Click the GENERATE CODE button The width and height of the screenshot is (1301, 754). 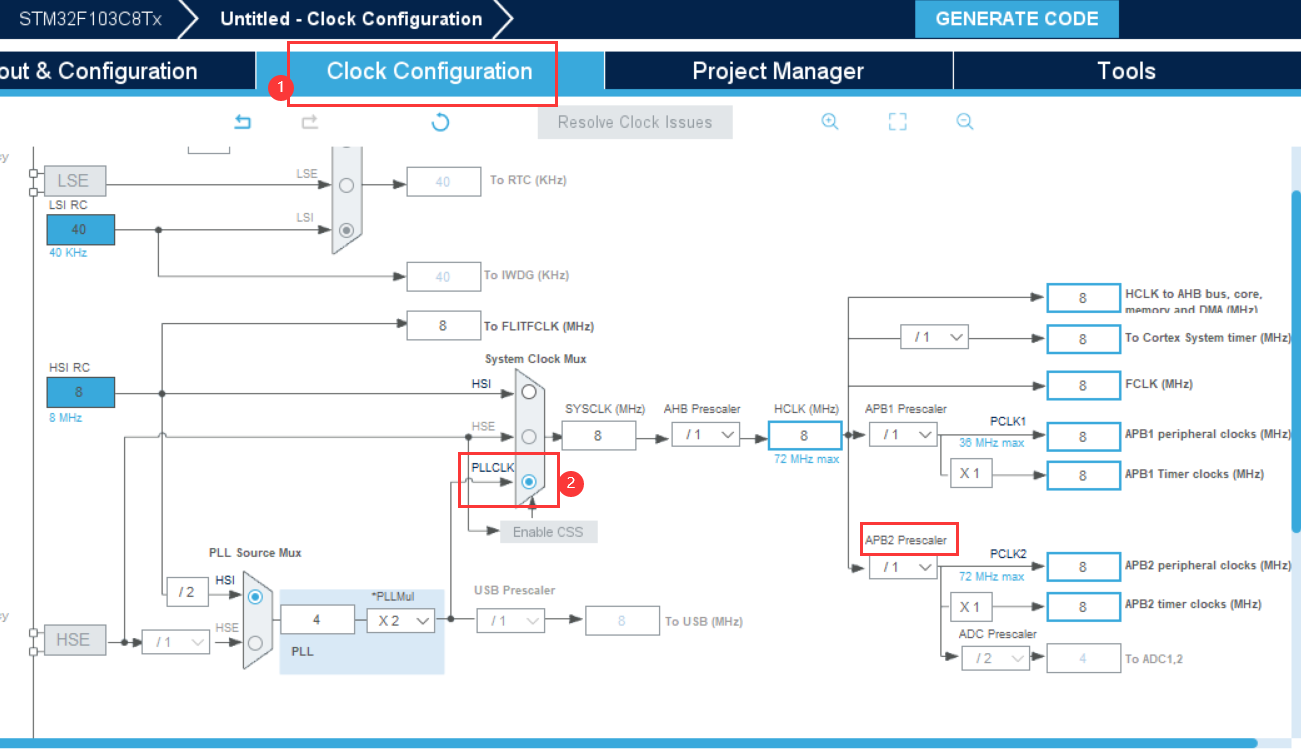pyautogui.click(x=1017, y=19)
